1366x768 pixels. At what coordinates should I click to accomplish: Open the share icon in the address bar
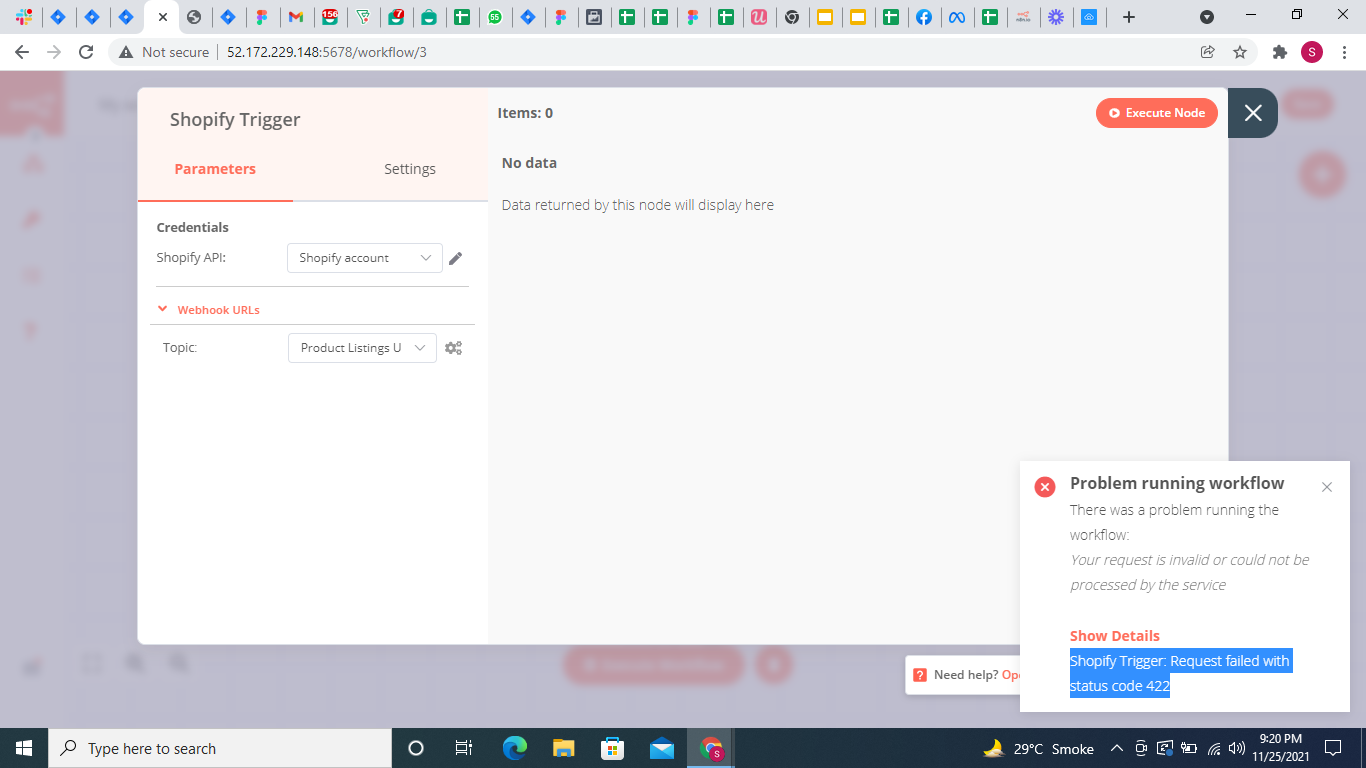[1208, 52]
